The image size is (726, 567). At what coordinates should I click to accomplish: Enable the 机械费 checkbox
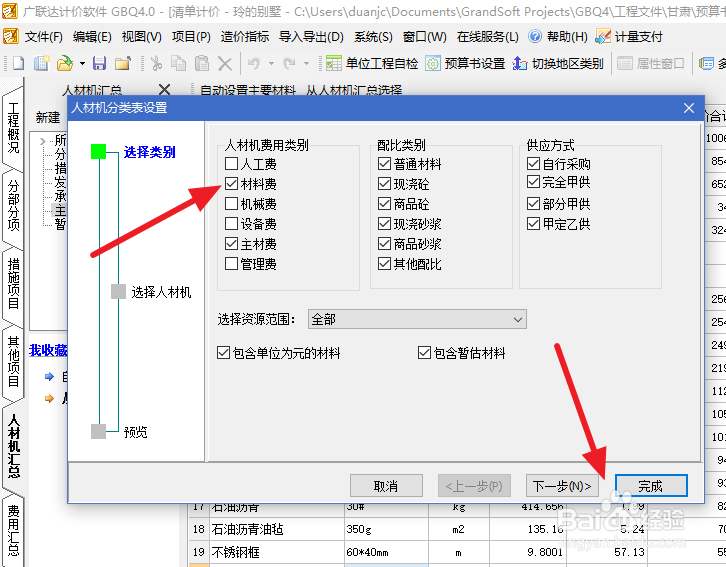coord(232,204)
